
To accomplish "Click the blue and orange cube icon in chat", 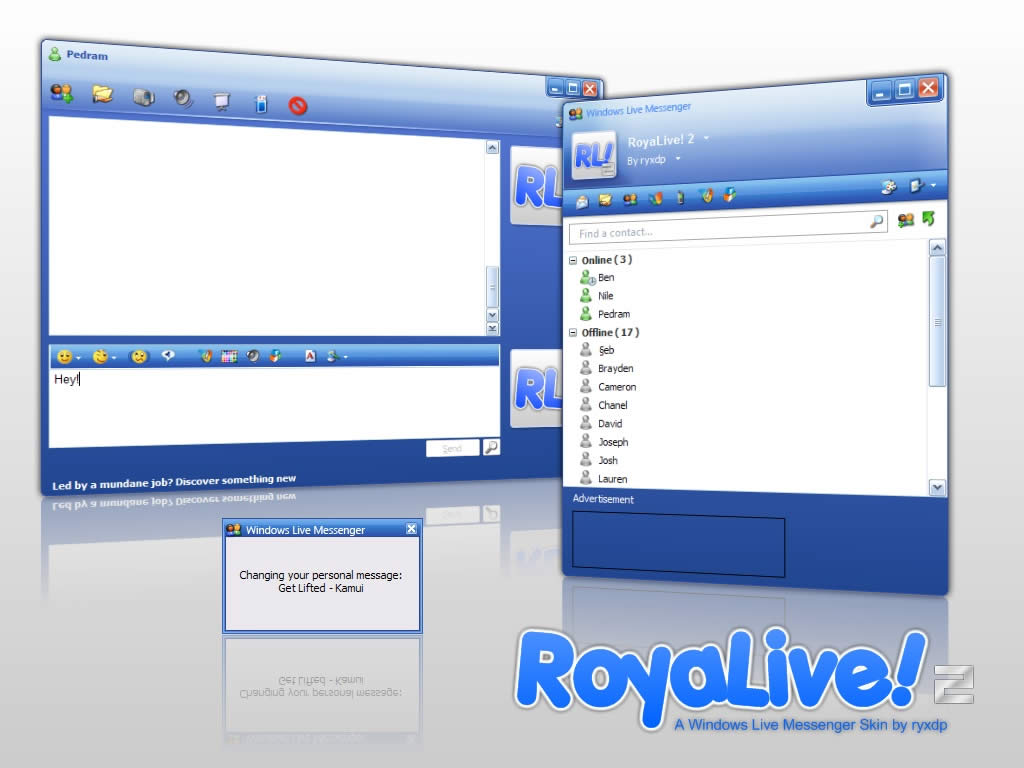I will click(x=276, y=355).
